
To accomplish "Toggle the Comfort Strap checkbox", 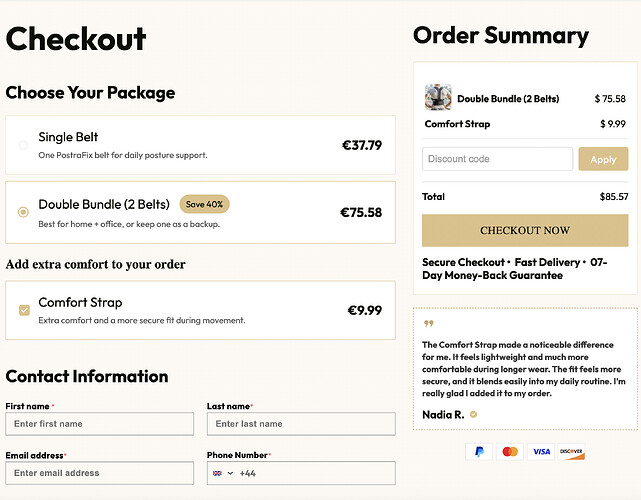I will (24, 310).
